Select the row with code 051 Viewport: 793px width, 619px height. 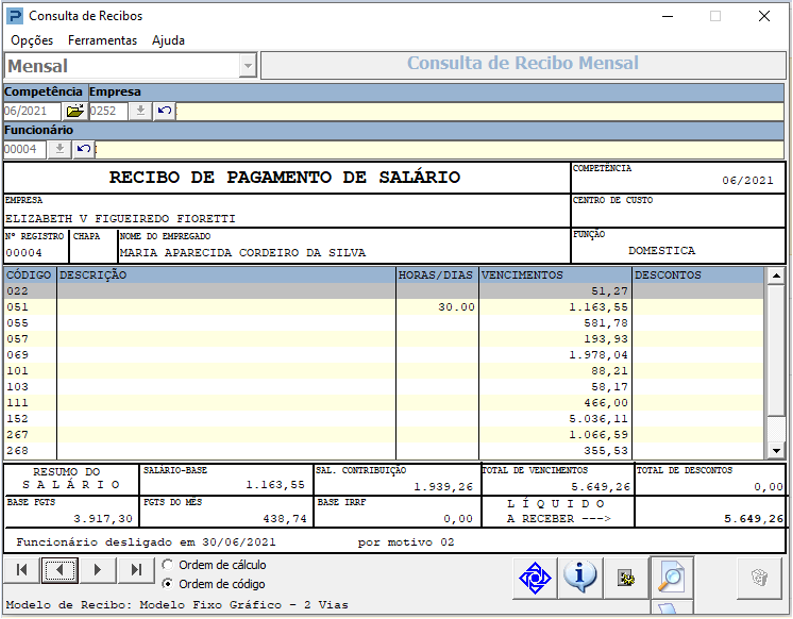384,307
